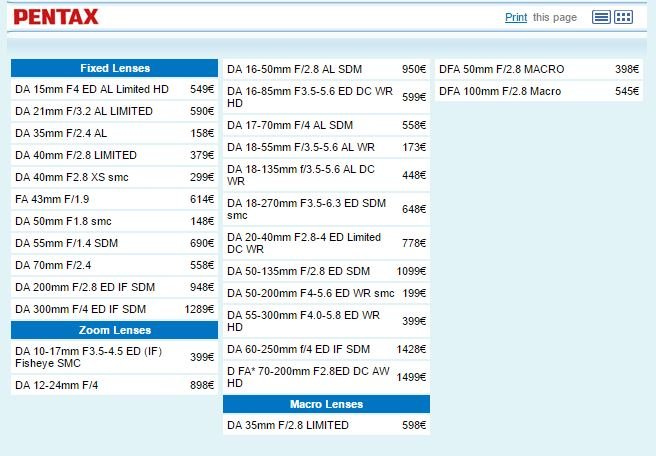The width and height of the screenshot is (656, 456).
Task: Click DA 12-24mm F/4 lens row
Action: [57, 385]
